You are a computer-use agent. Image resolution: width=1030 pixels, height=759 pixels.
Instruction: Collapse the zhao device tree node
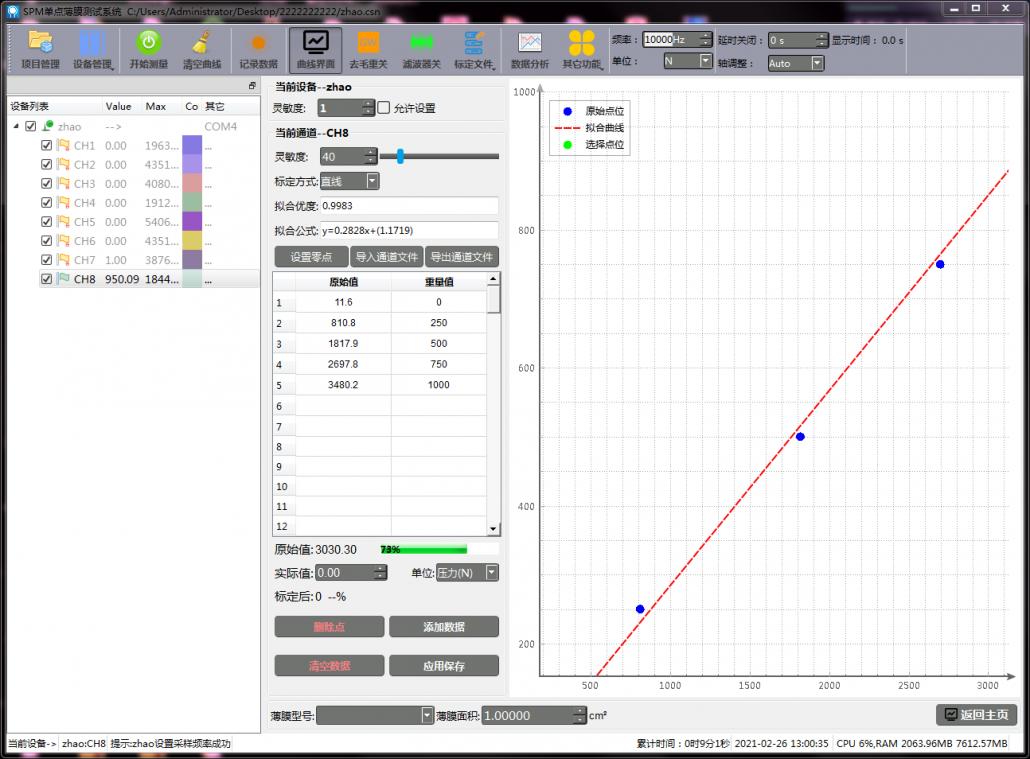click(16, 126)
